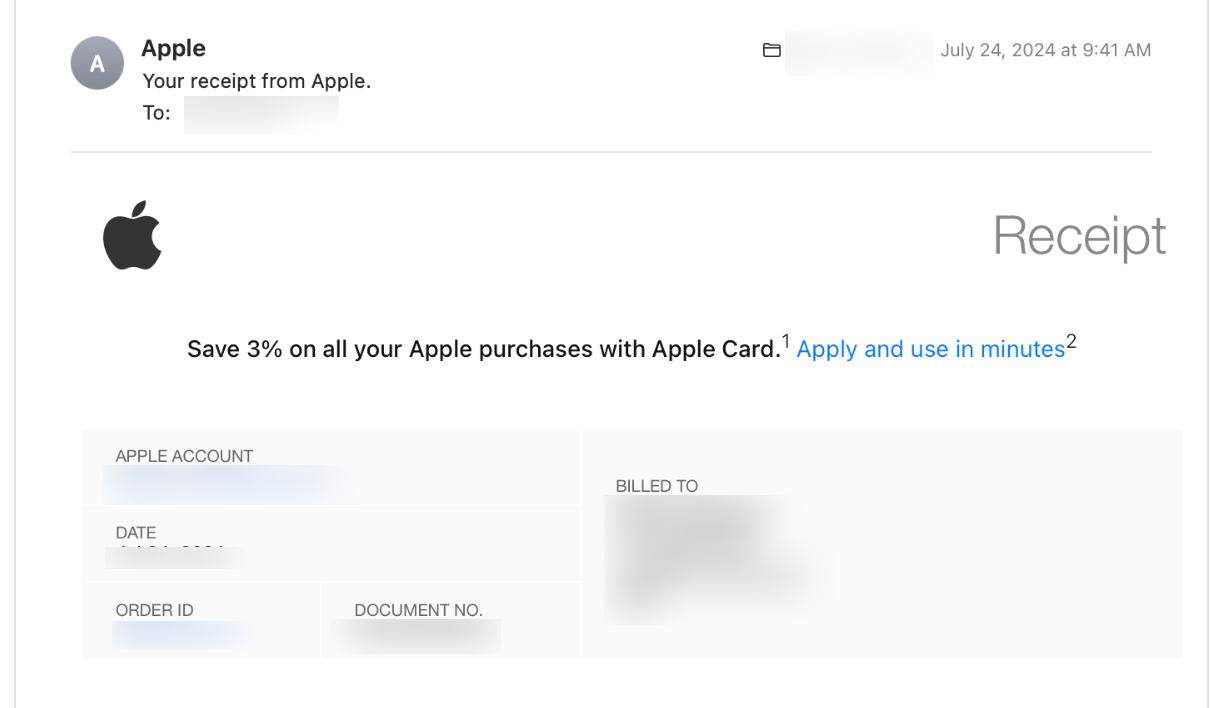Image resolution: width=1210 pixels, height=708 pixels.
Task: Click the black Apple logo
Action: click(132, 236)
